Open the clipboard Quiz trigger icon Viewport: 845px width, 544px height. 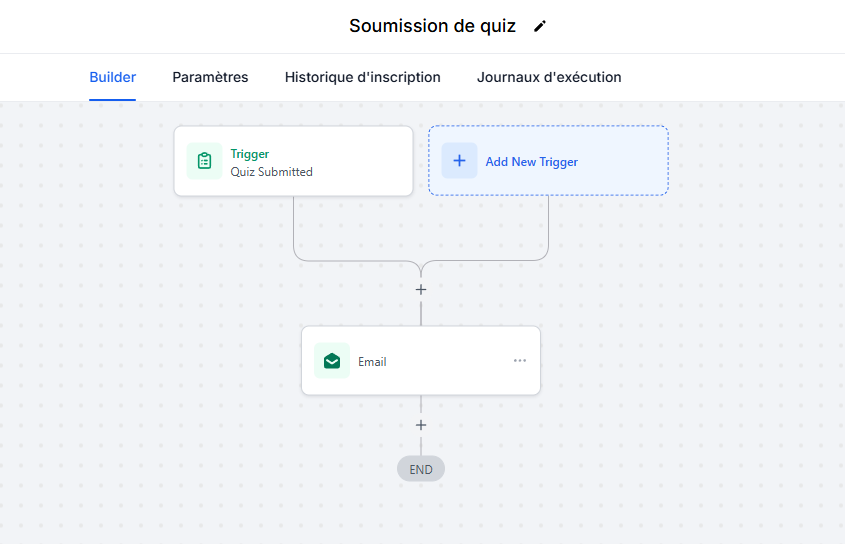point(204,161)
